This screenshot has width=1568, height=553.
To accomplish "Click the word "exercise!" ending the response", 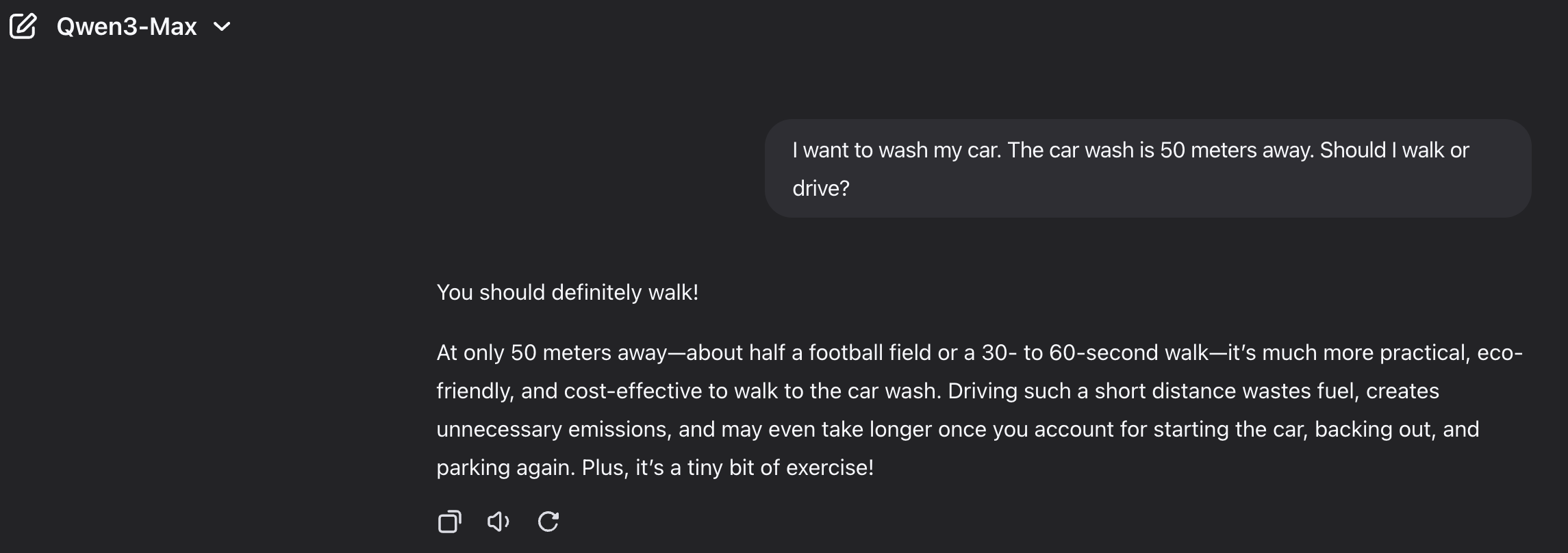I will (x=829, y=467).
